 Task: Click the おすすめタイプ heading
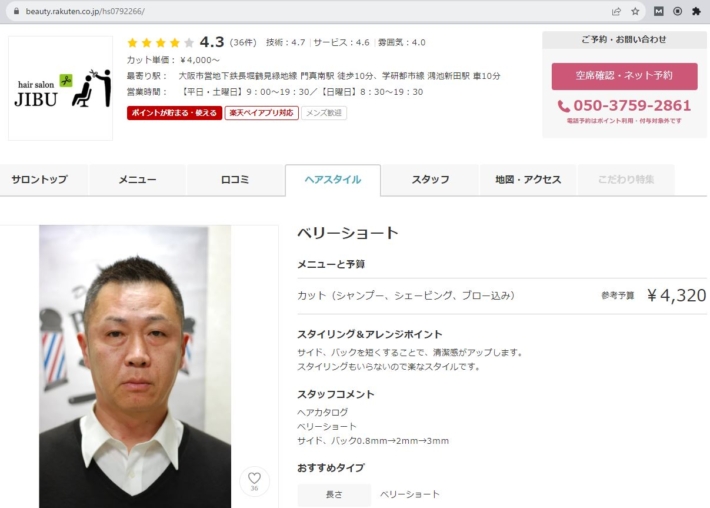[x=331, y=468]
